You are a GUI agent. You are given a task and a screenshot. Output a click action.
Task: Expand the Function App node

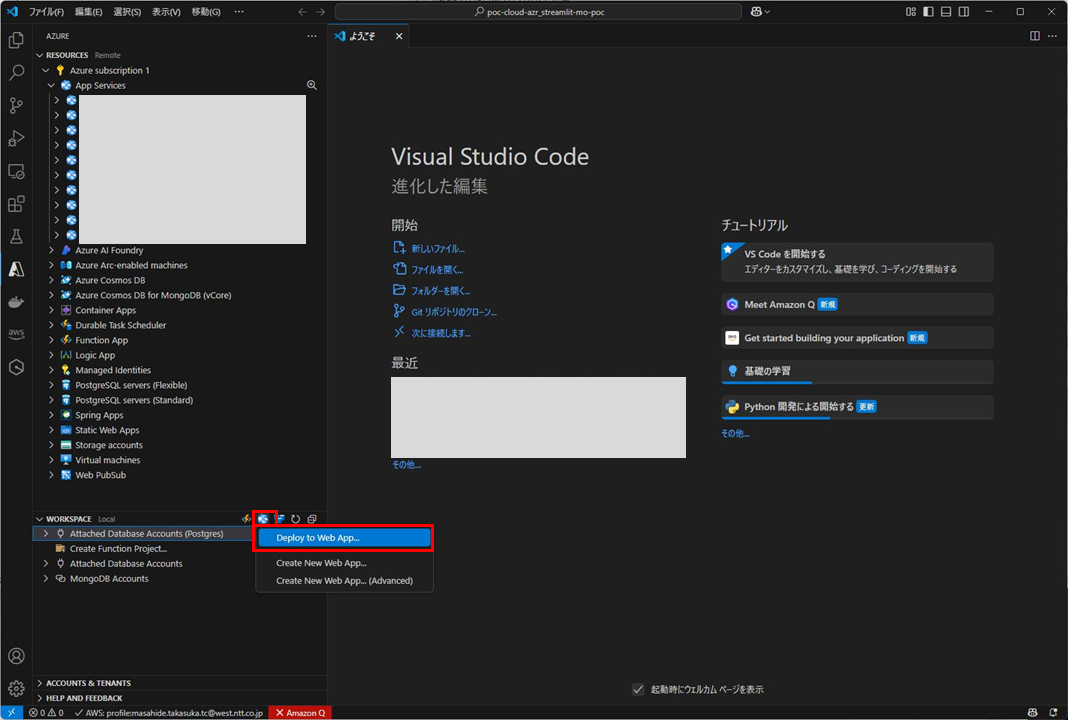[51, 340]
